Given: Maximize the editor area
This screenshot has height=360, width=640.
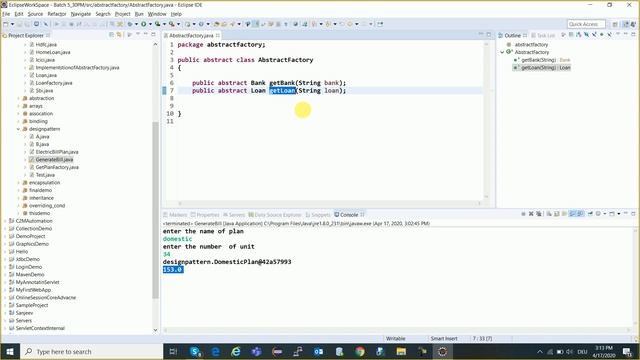Looking at the screenshot, I should coord(489,35).
